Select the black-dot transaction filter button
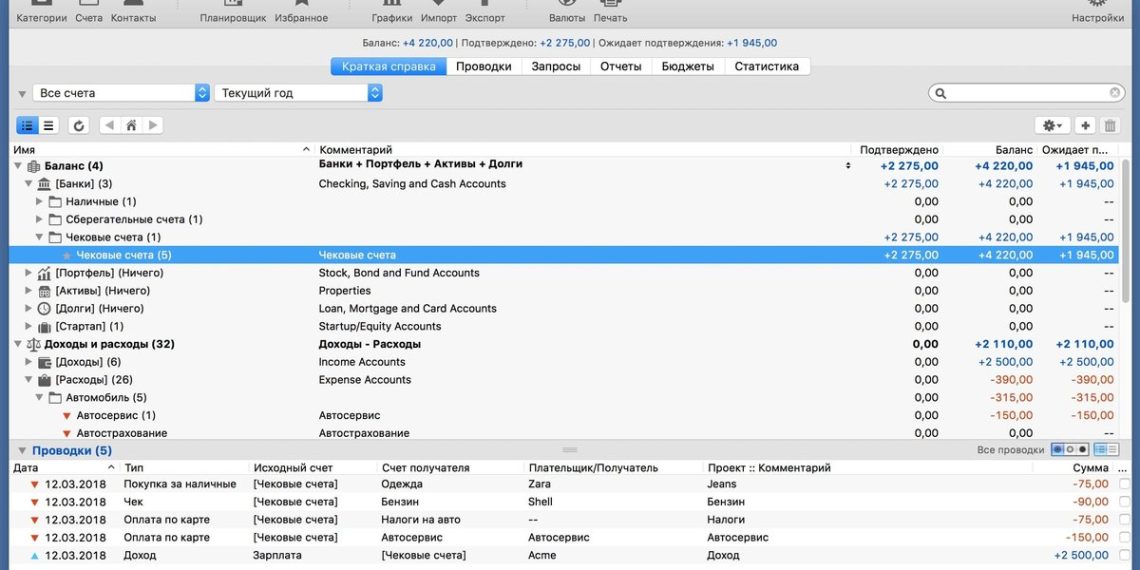The height and width of the screenshot is (570, 1140). point(1081,450)
